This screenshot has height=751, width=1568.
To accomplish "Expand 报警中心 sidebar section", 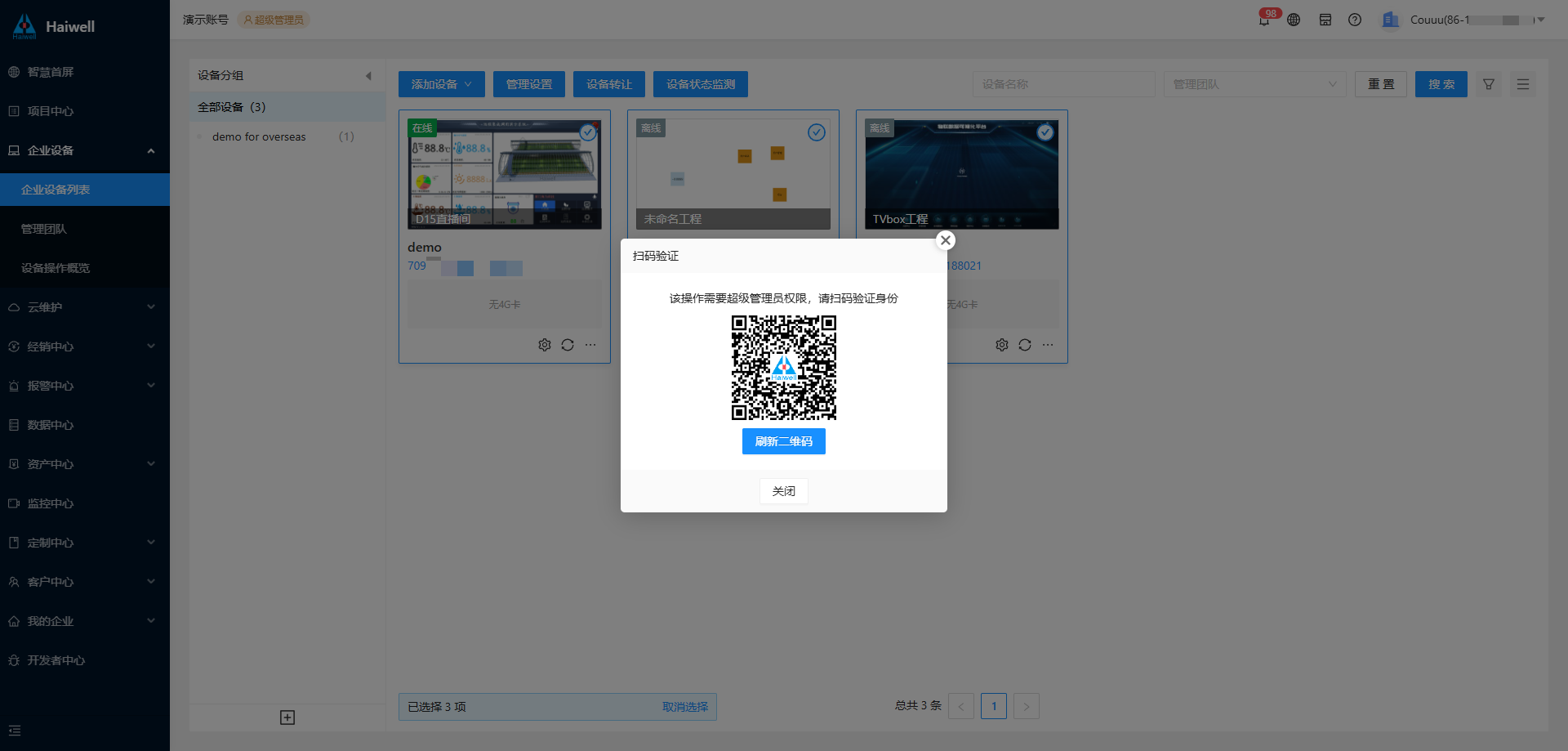I will point(85,386).
